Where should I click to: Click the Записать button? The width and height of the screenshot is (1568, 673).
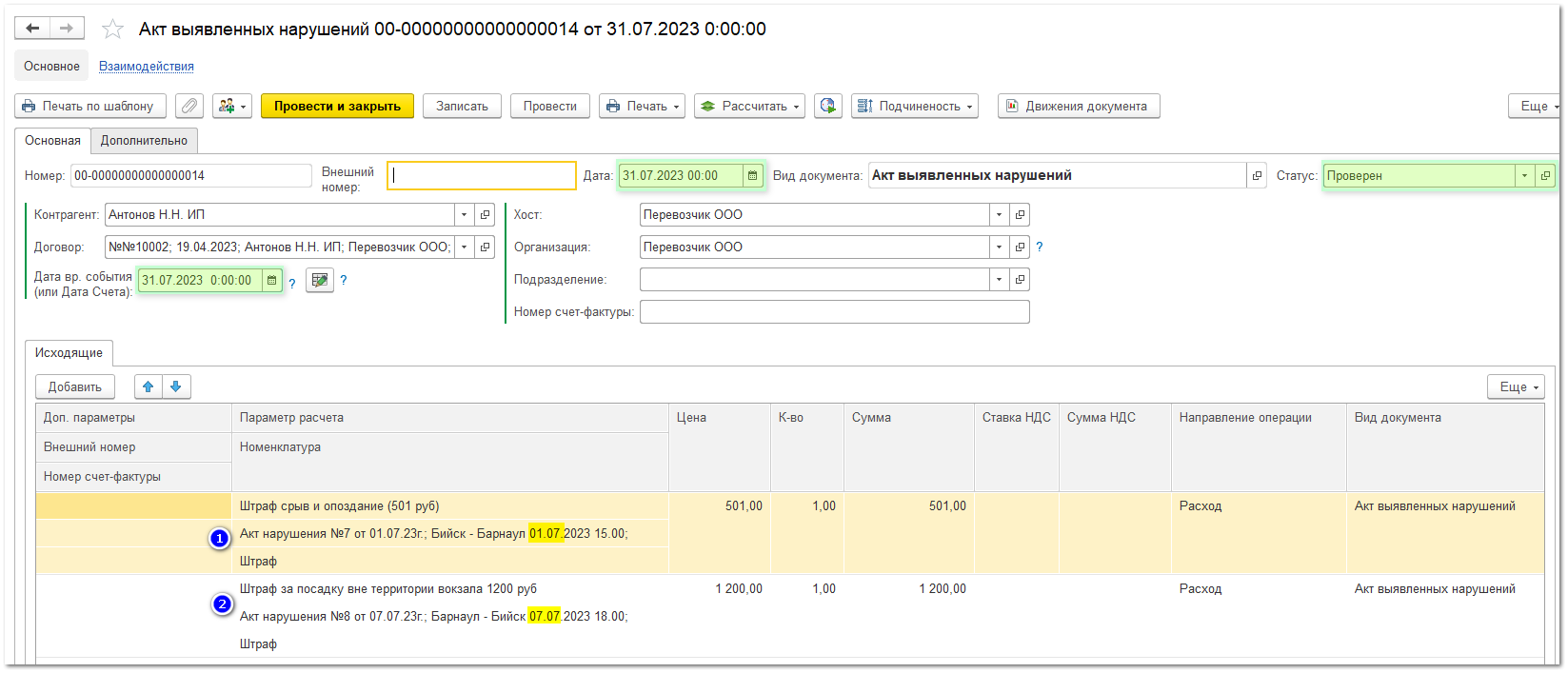click(462, 107)
